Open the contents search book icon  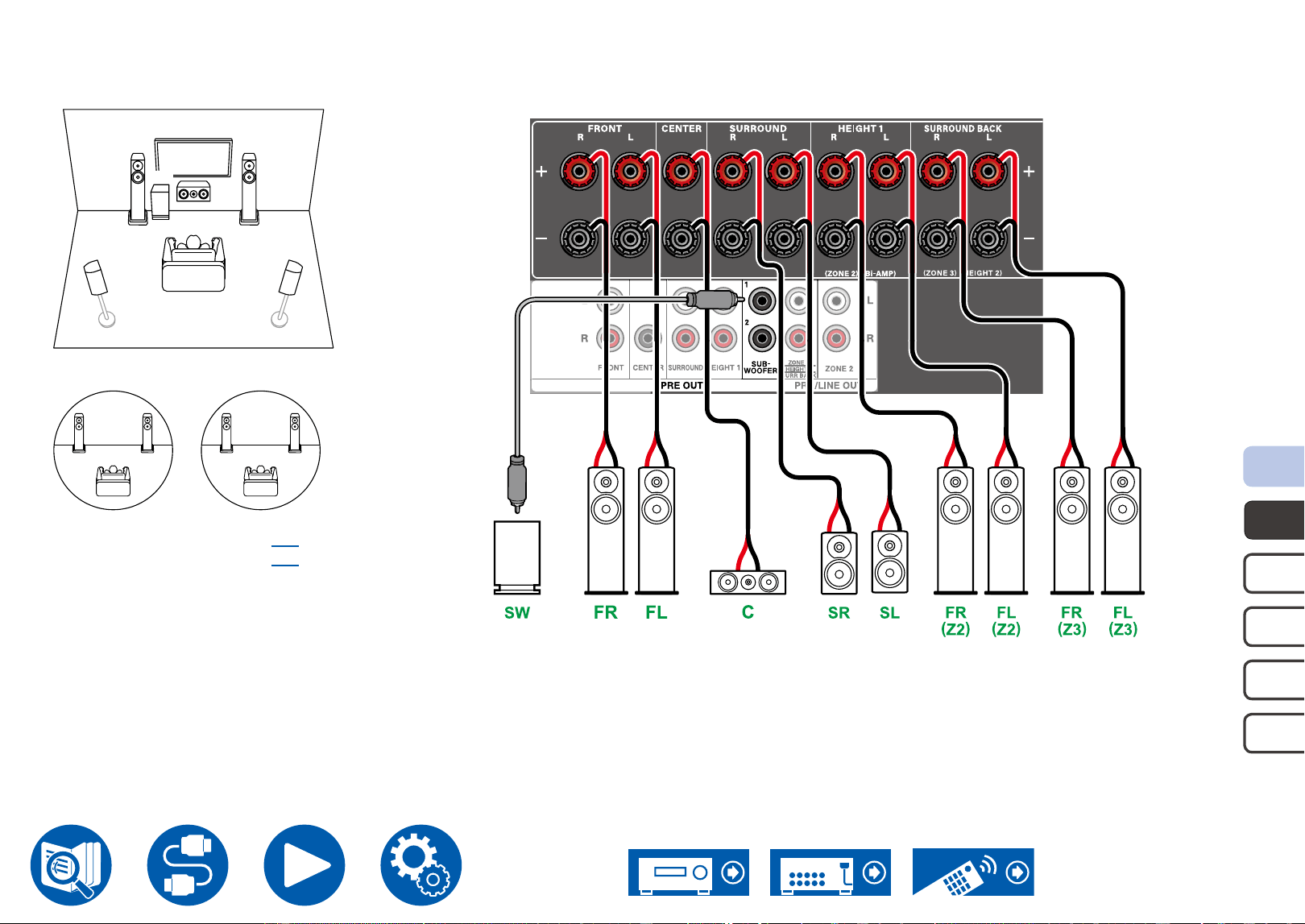click(71, 864)
